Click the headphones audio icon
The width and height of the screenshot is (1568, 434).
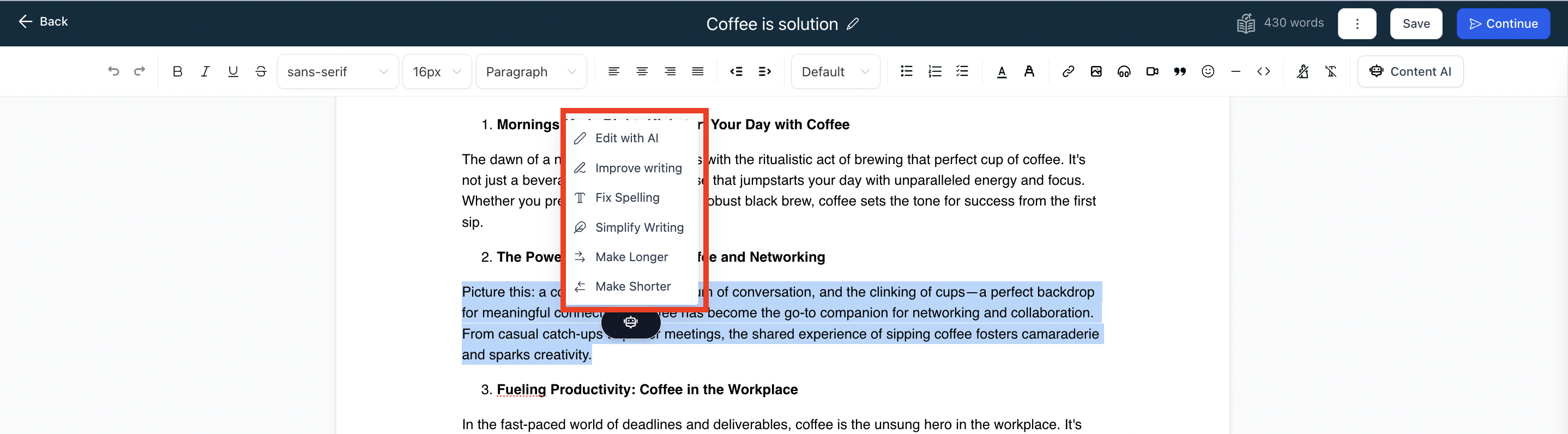point(1124,72)
